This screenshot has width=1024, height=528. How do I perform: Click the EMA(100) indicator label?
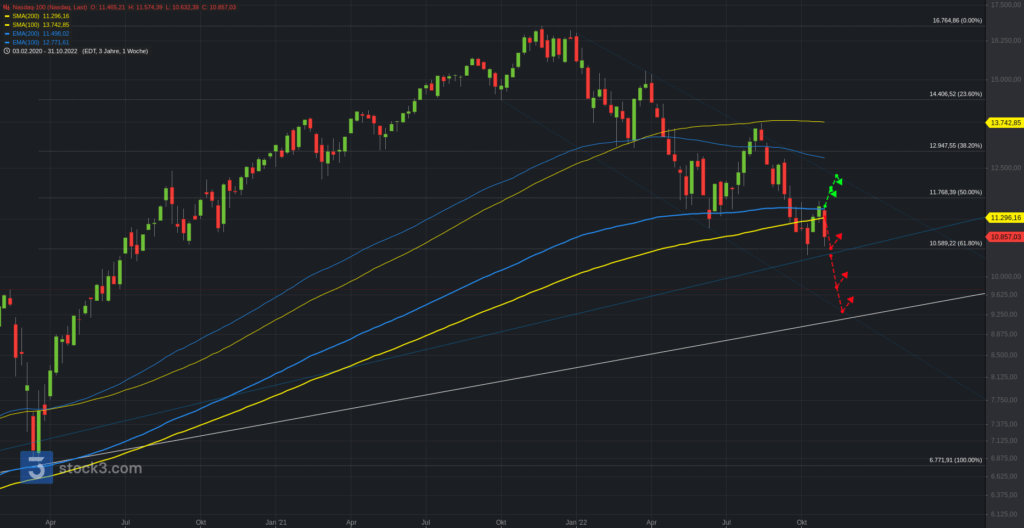(x=27, y=42)
